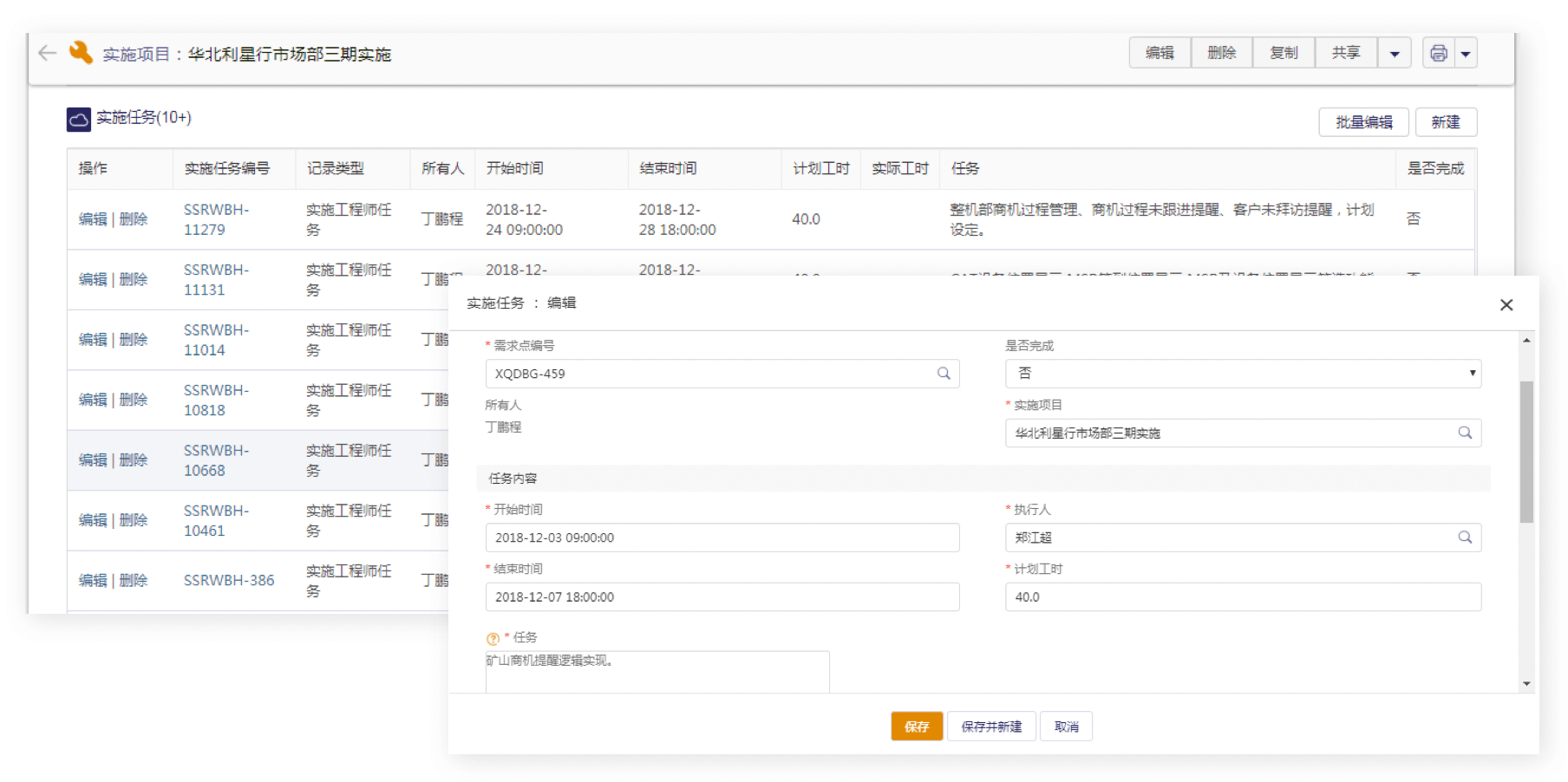Click the 删除 button in header

1222,53
